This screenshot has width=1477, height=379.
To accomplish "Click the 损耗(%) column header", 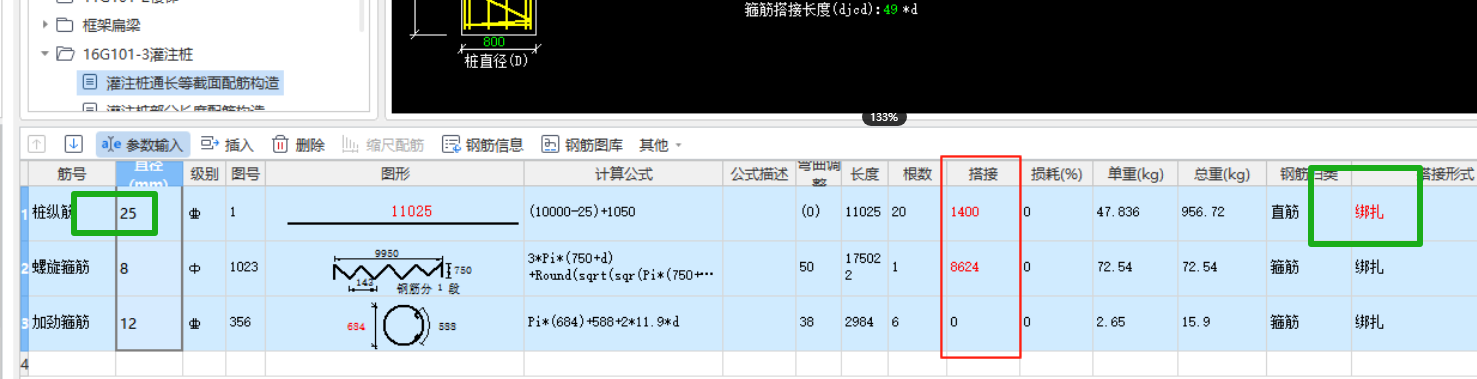I will [1057, 173].
